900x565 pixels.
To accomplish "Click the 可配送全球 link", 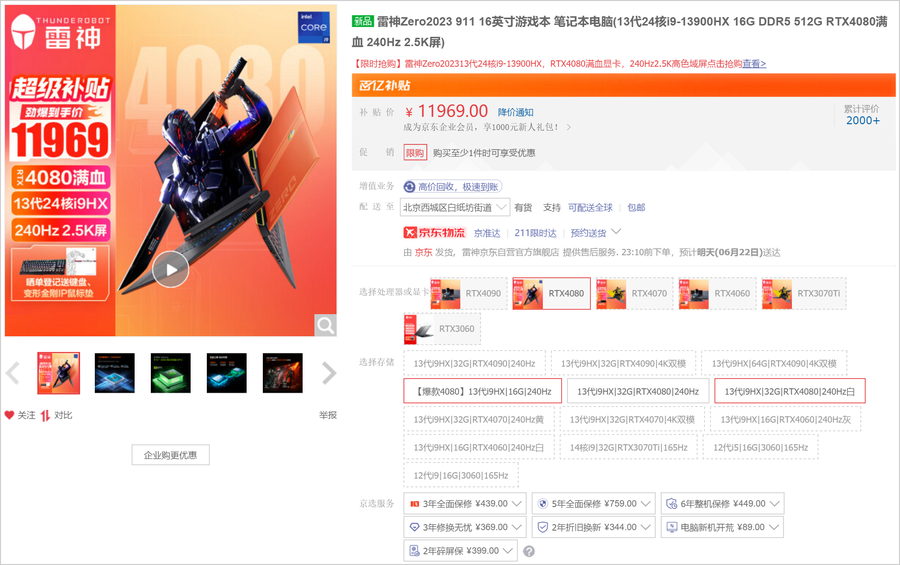I will click(590, 207).
